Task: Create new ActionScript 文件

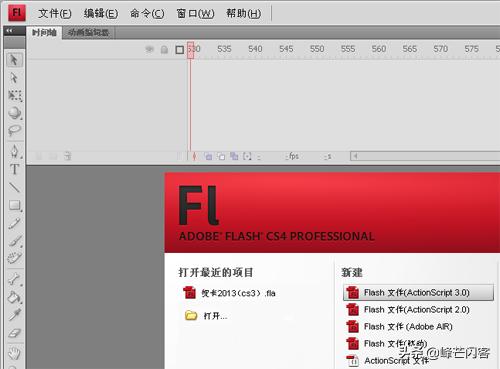Action: [388, 360]
